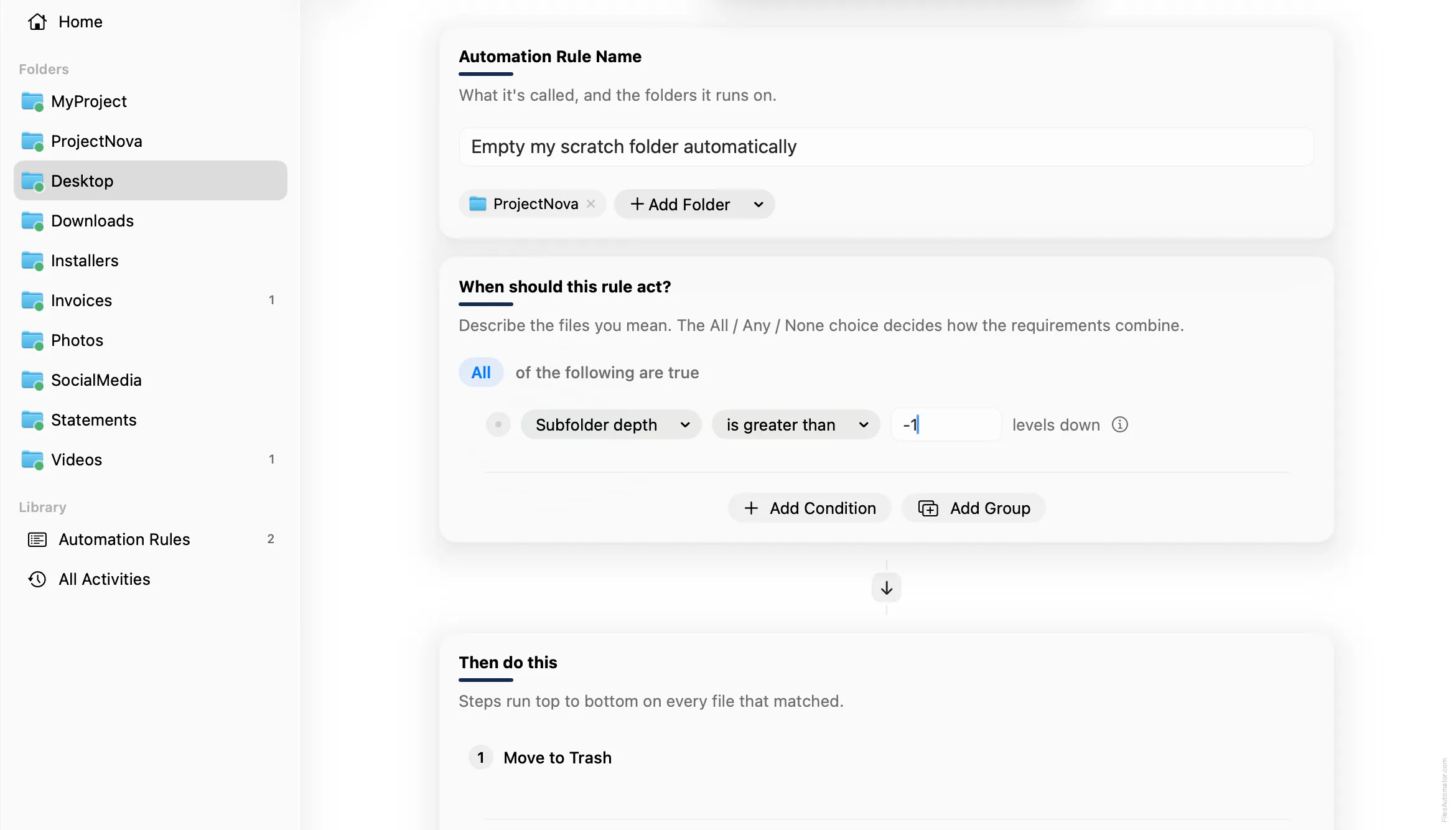Toggle the All match mode selector

point(481,372)
